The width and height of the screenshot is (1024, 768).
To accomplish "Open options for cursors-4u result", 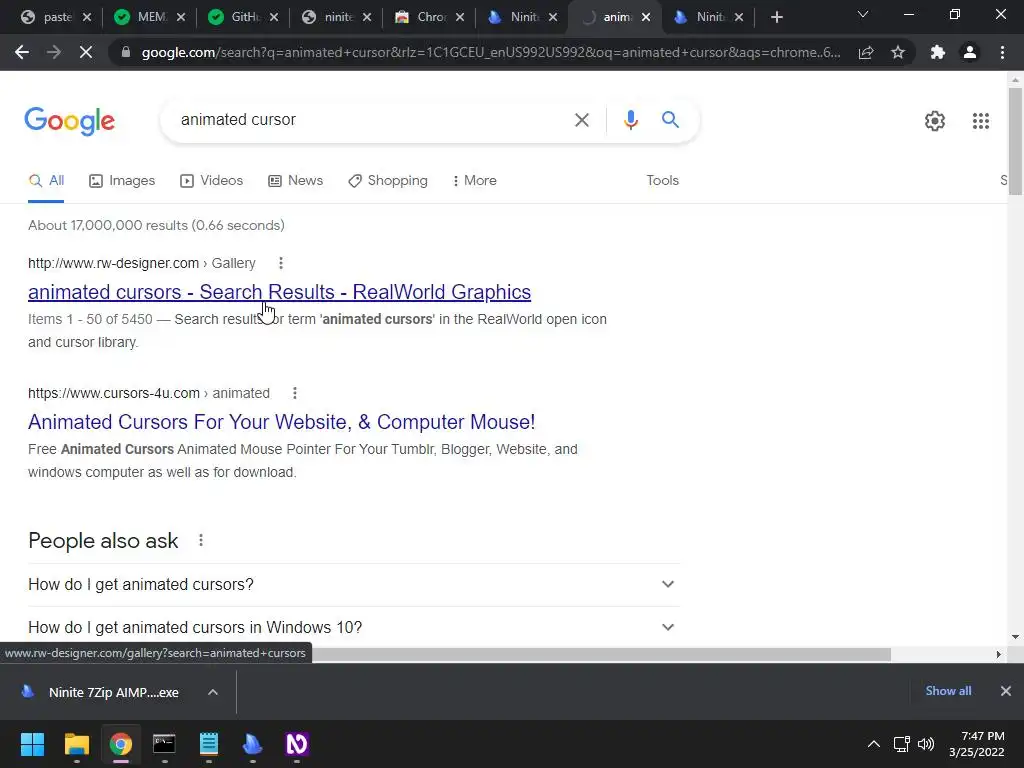I will pyautogui.click(x=295, y=393).
